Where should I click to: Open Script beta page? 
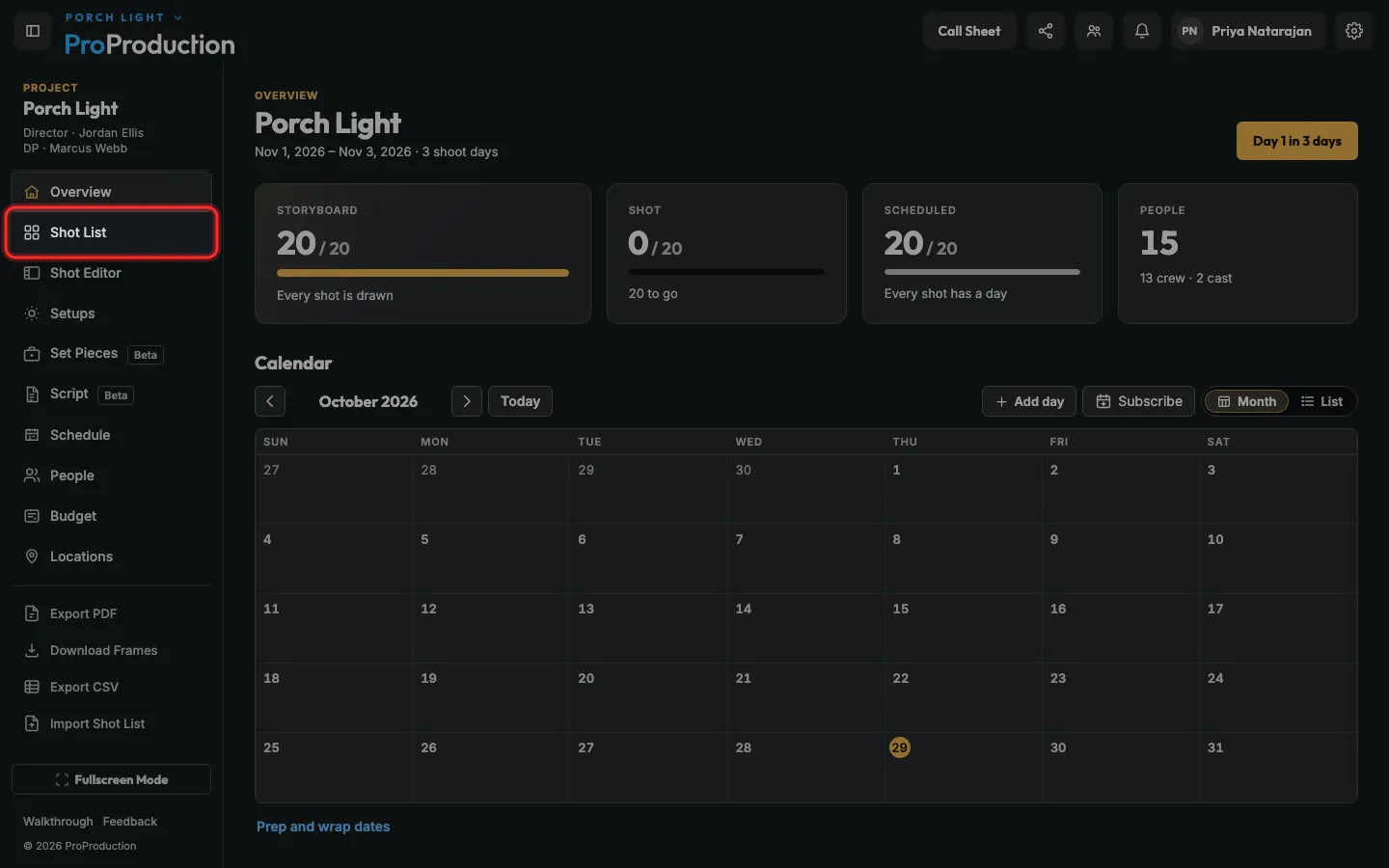coord(112,394)
